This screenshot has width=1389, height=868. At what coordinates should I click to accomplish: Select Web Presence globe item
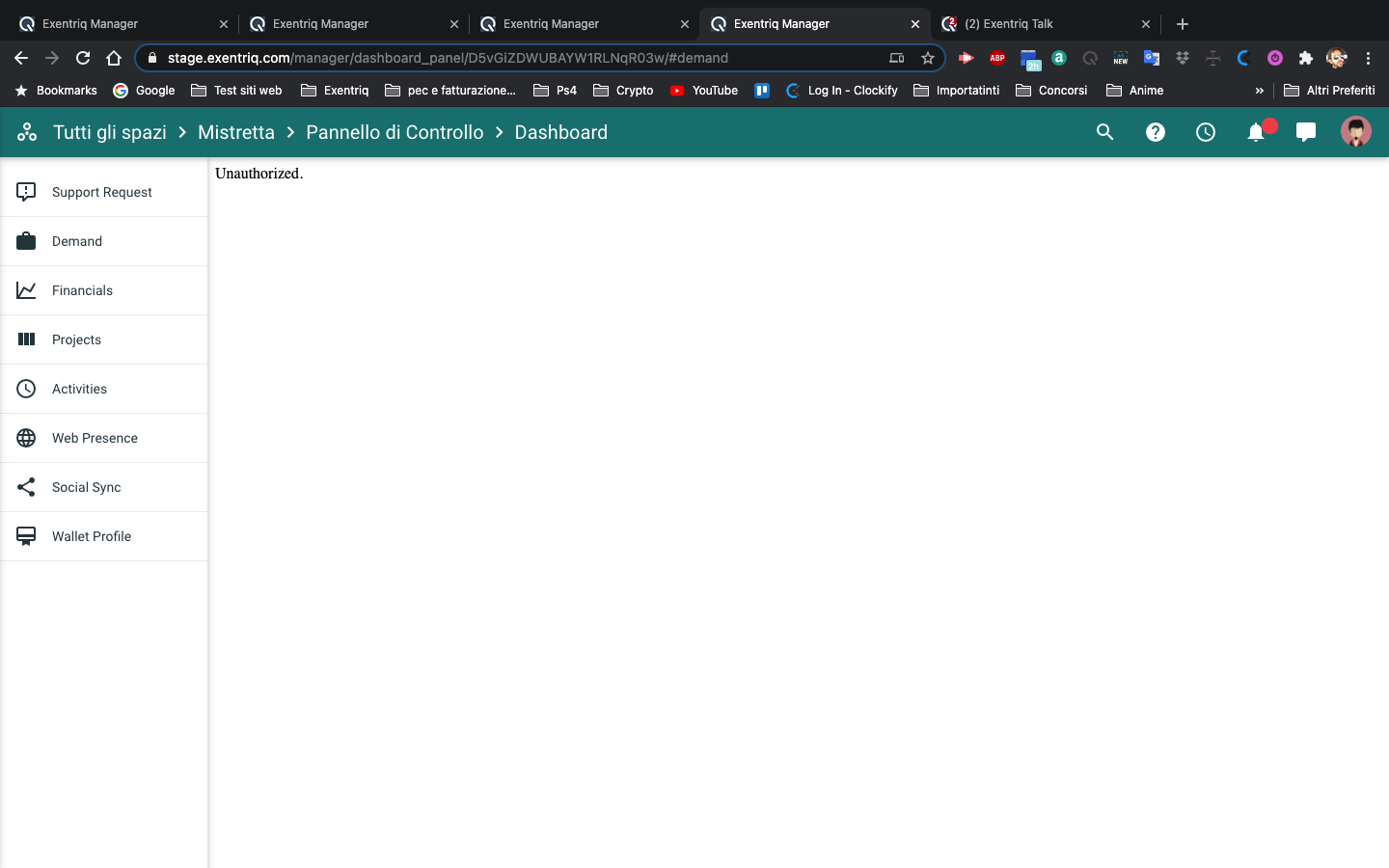click(95, 438)
